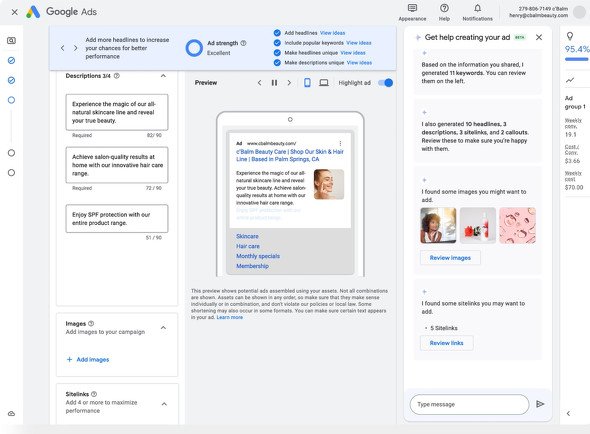Collapse the Sitelinks section
This screenshot has width=590, height=434.
(x=164, y=404)
